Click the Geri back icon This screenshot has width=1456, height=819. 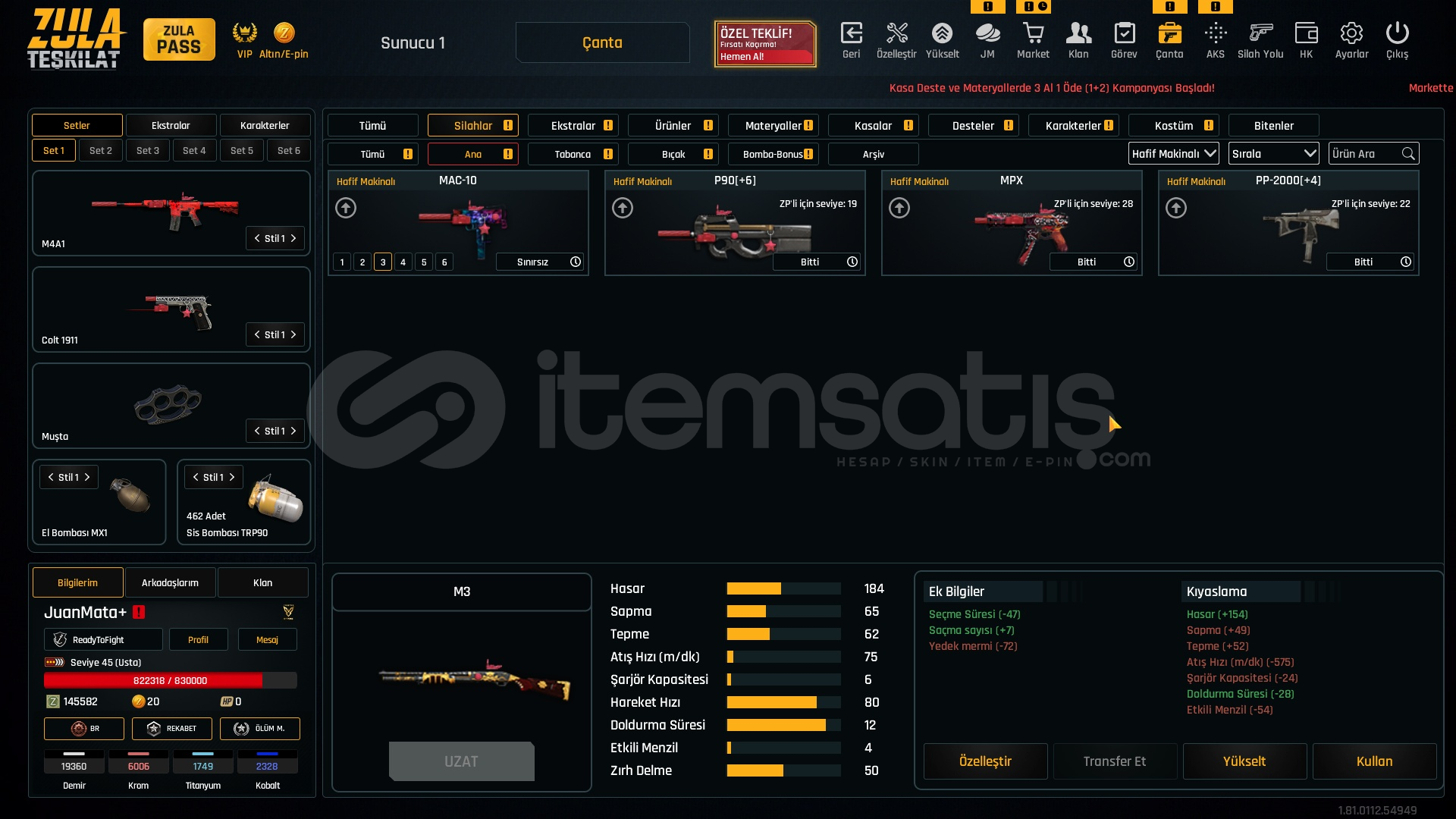tap(851, 34)
